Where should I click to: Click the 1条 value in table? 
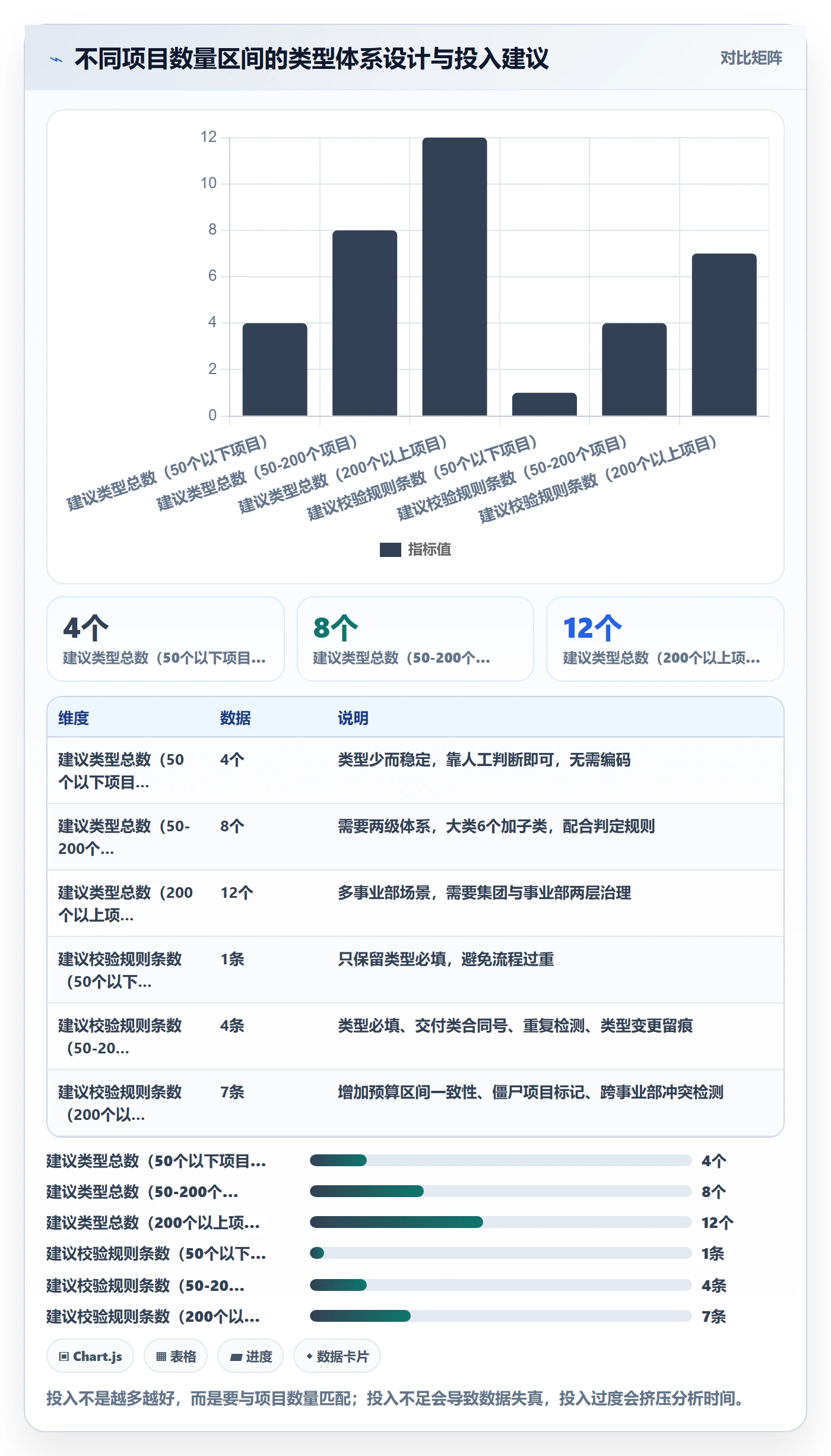(x=232, y=959)
